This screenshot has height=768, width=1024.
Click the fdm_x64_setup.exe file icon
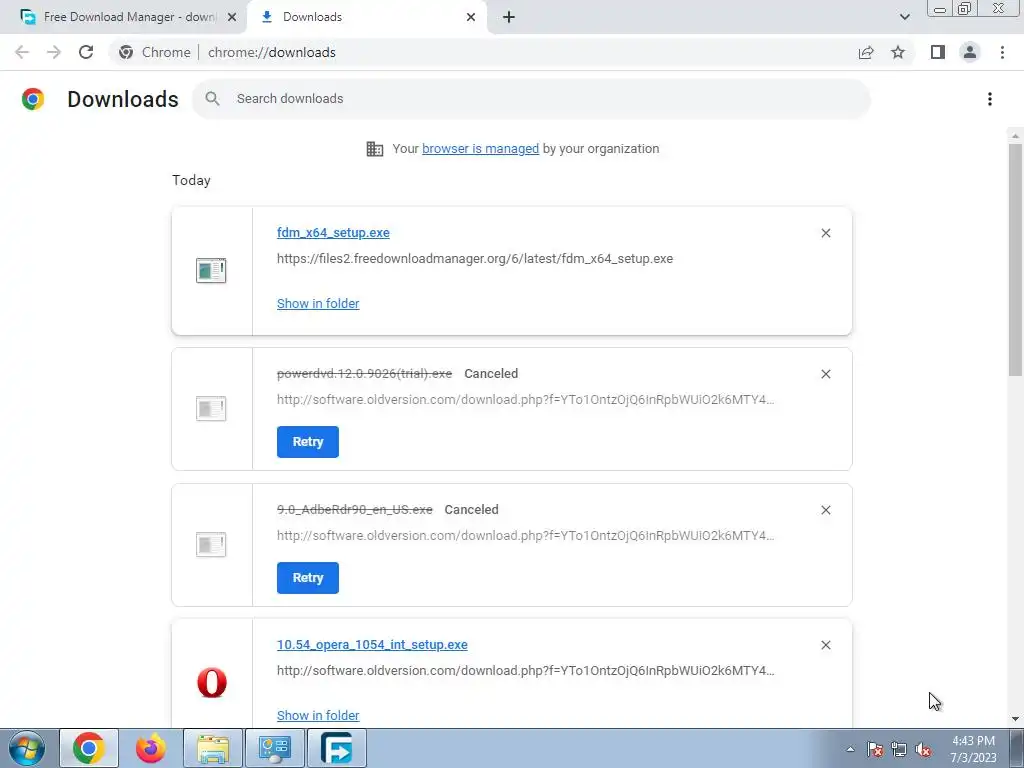point(211,270)
